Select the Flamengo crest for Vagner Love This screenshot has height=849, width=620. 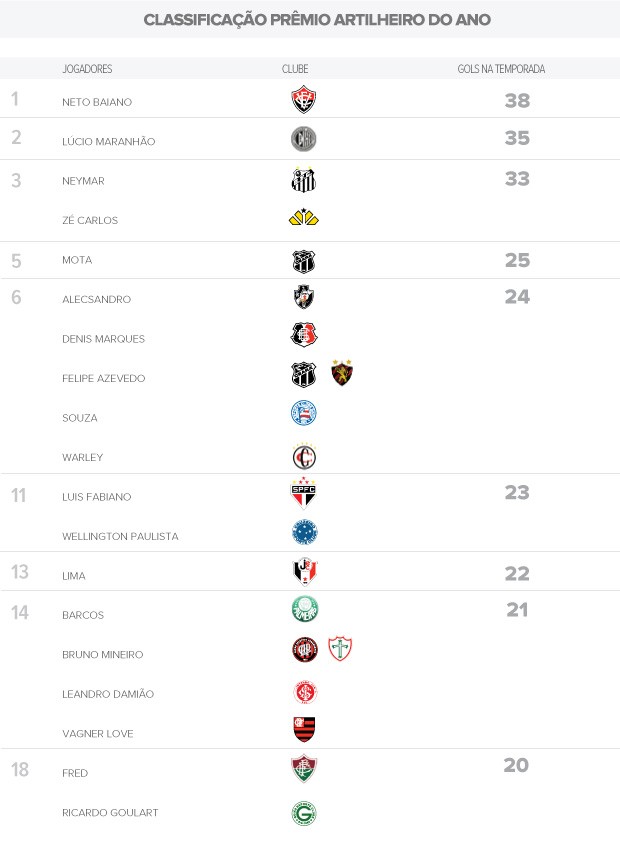(x=304, y=730)
